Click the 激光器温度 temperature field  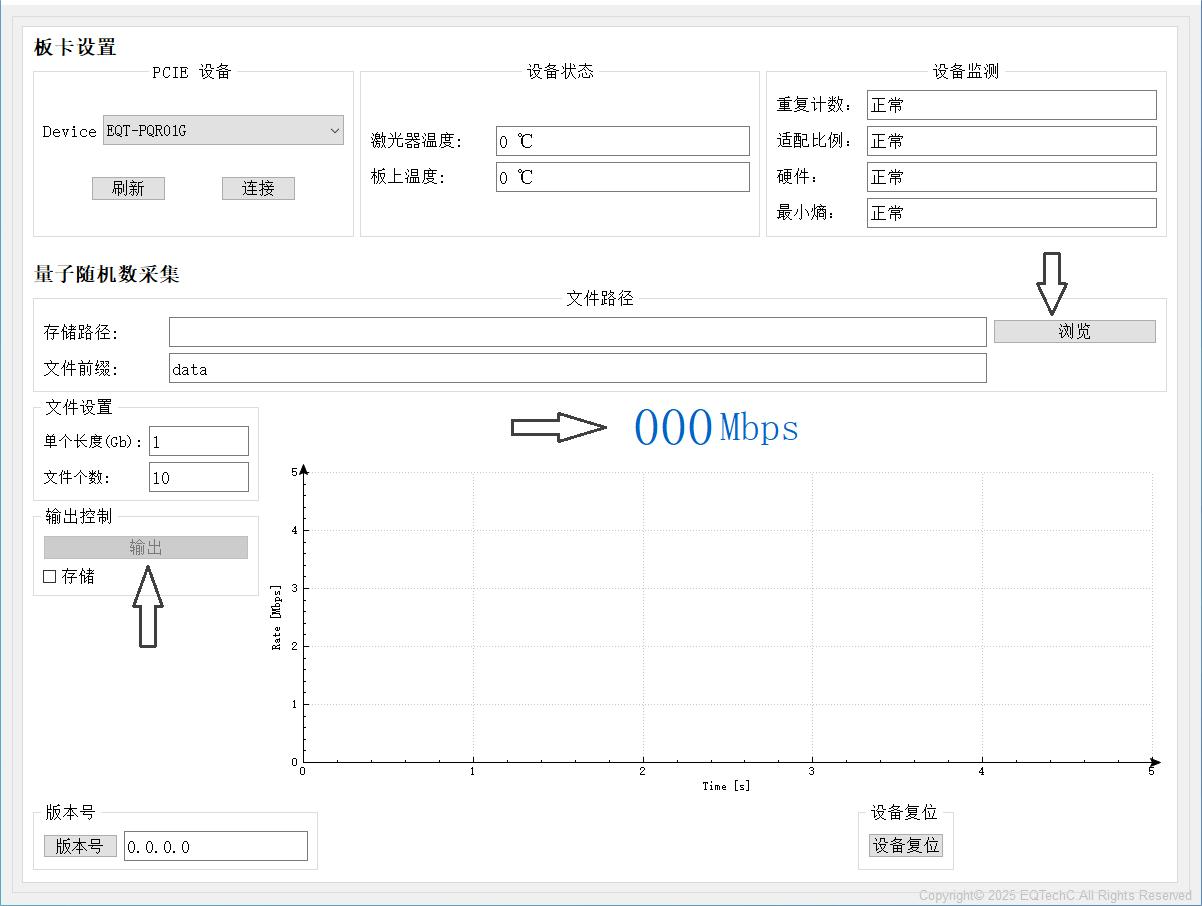click(622, 141)
